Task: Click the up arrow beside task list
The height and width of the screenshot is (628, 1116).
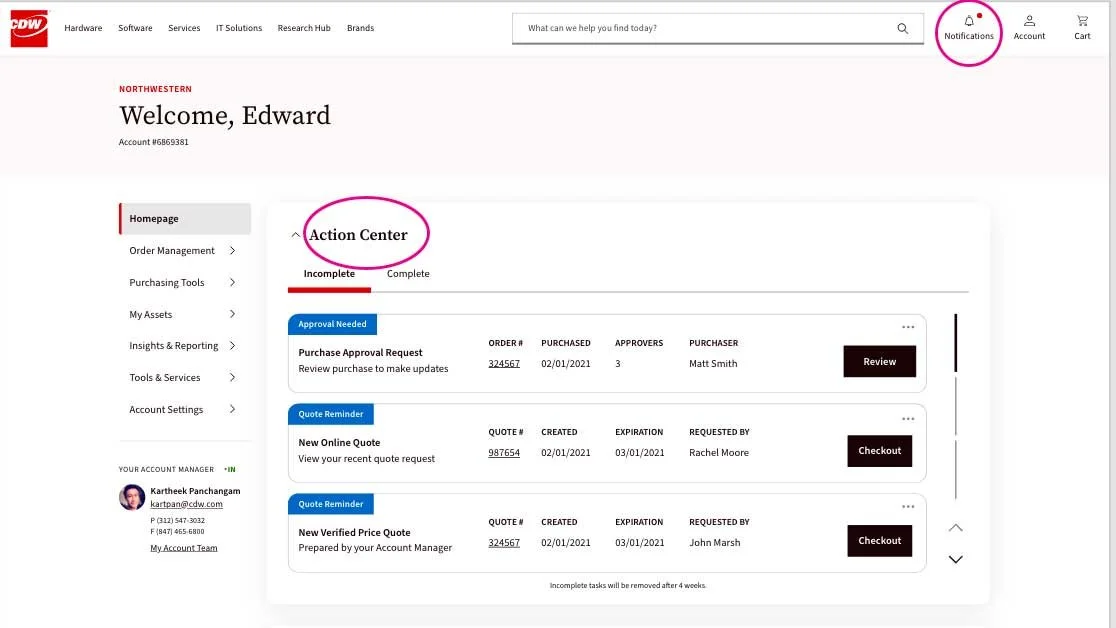Action: pos(956,528)
